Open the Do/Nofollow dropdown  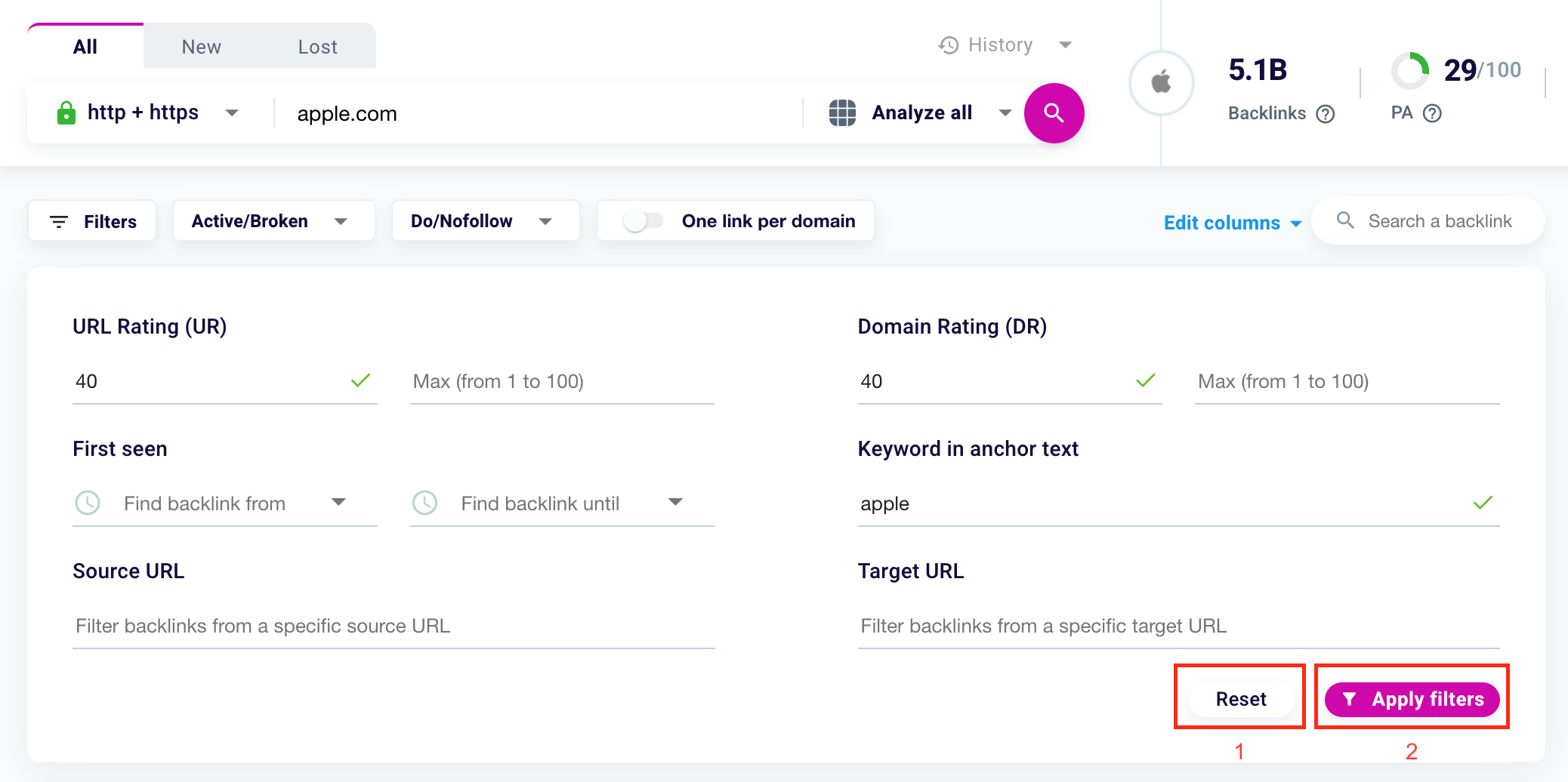point(485,221)
